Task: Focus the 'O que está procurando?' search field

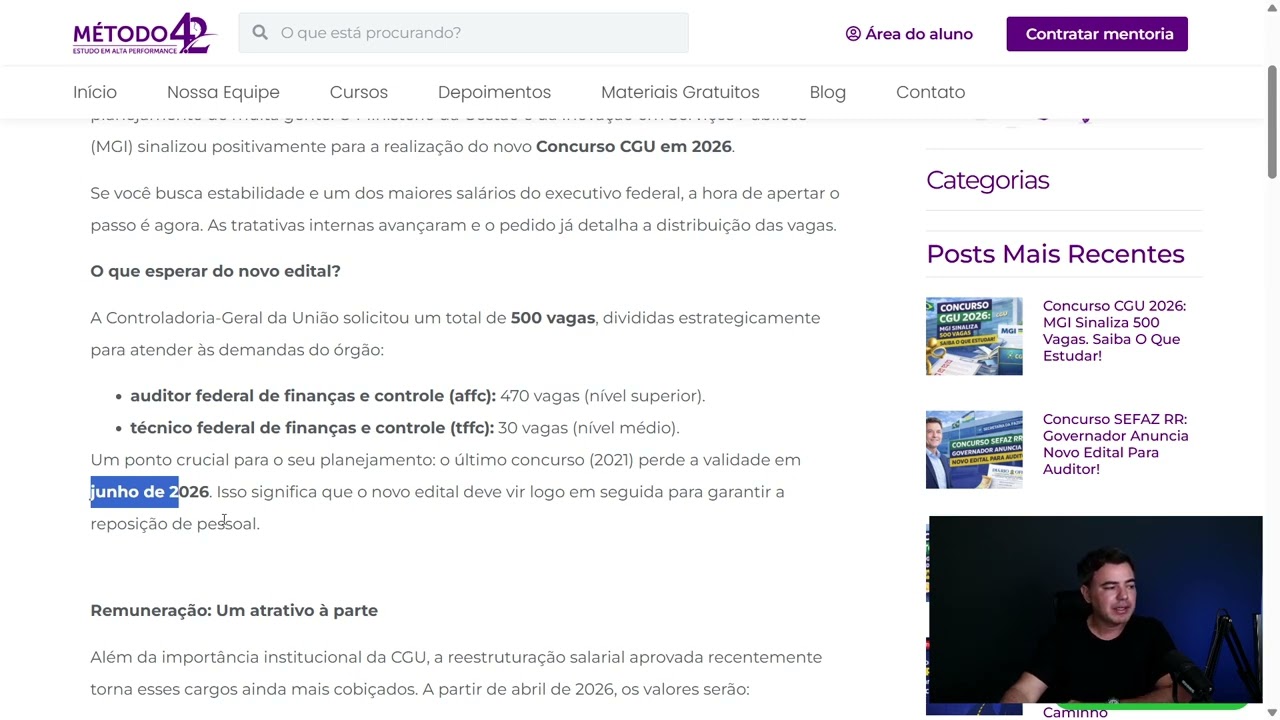Action: pyautogui.click(x=463, y=33)
